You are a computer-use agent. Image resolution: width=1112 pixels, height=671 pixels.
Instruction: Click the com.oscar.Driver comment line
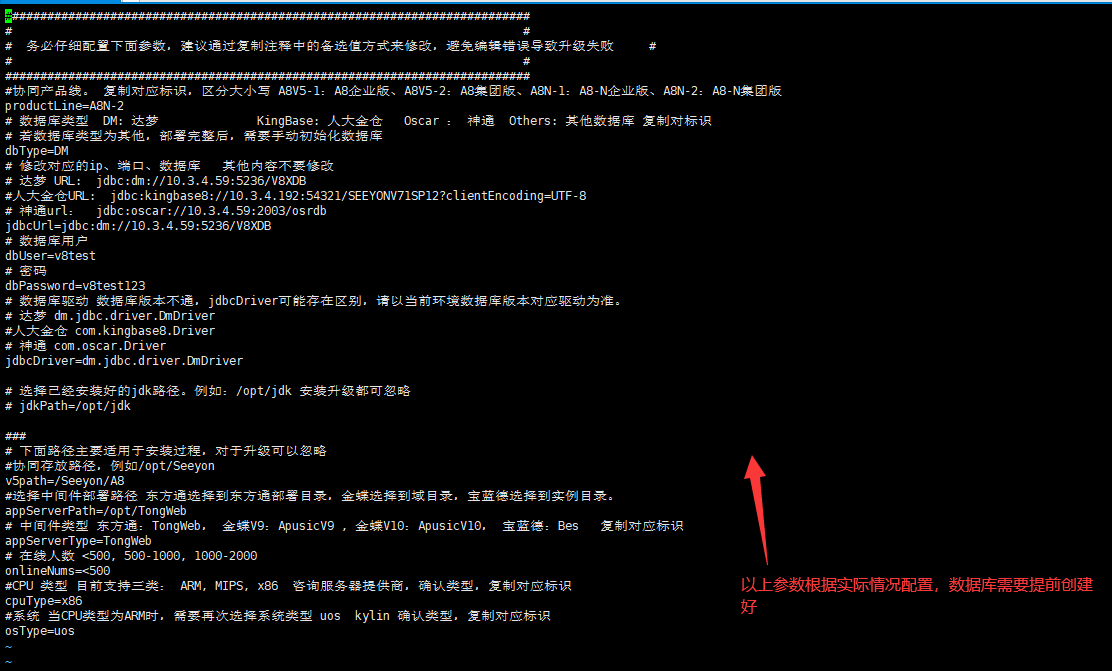[x=86, y=346]
